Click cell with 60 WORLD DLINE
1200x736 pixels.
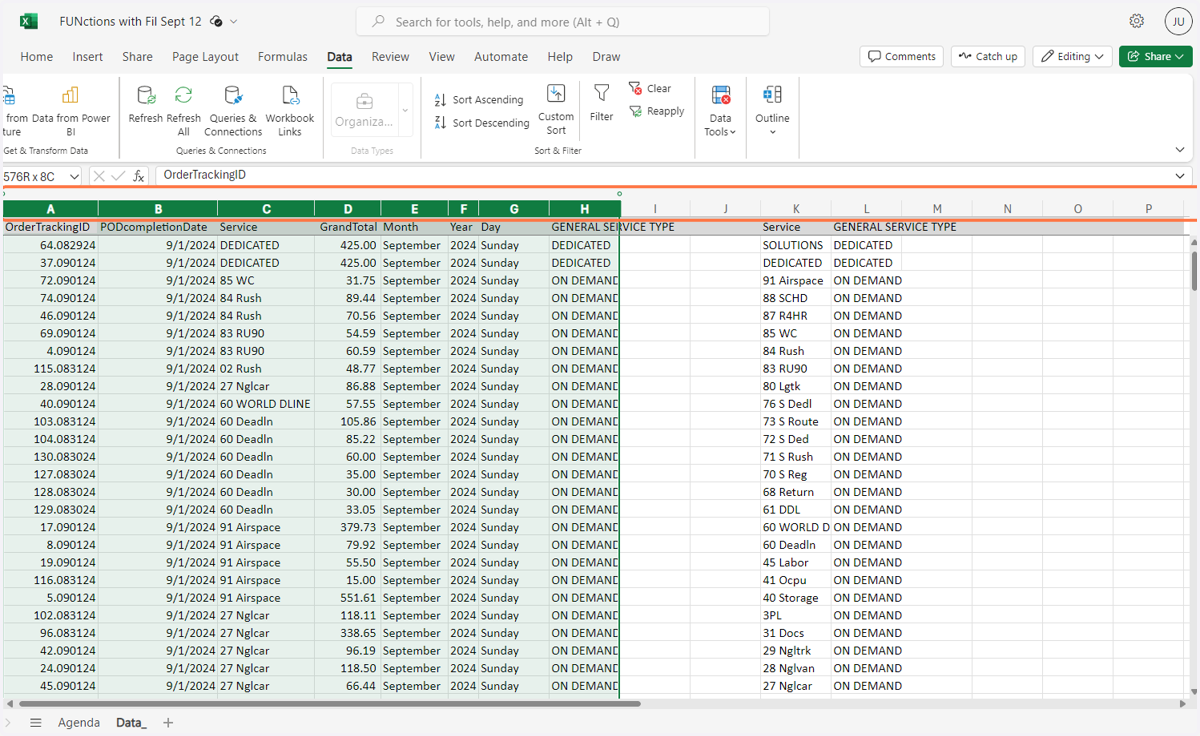pos(265,404)
